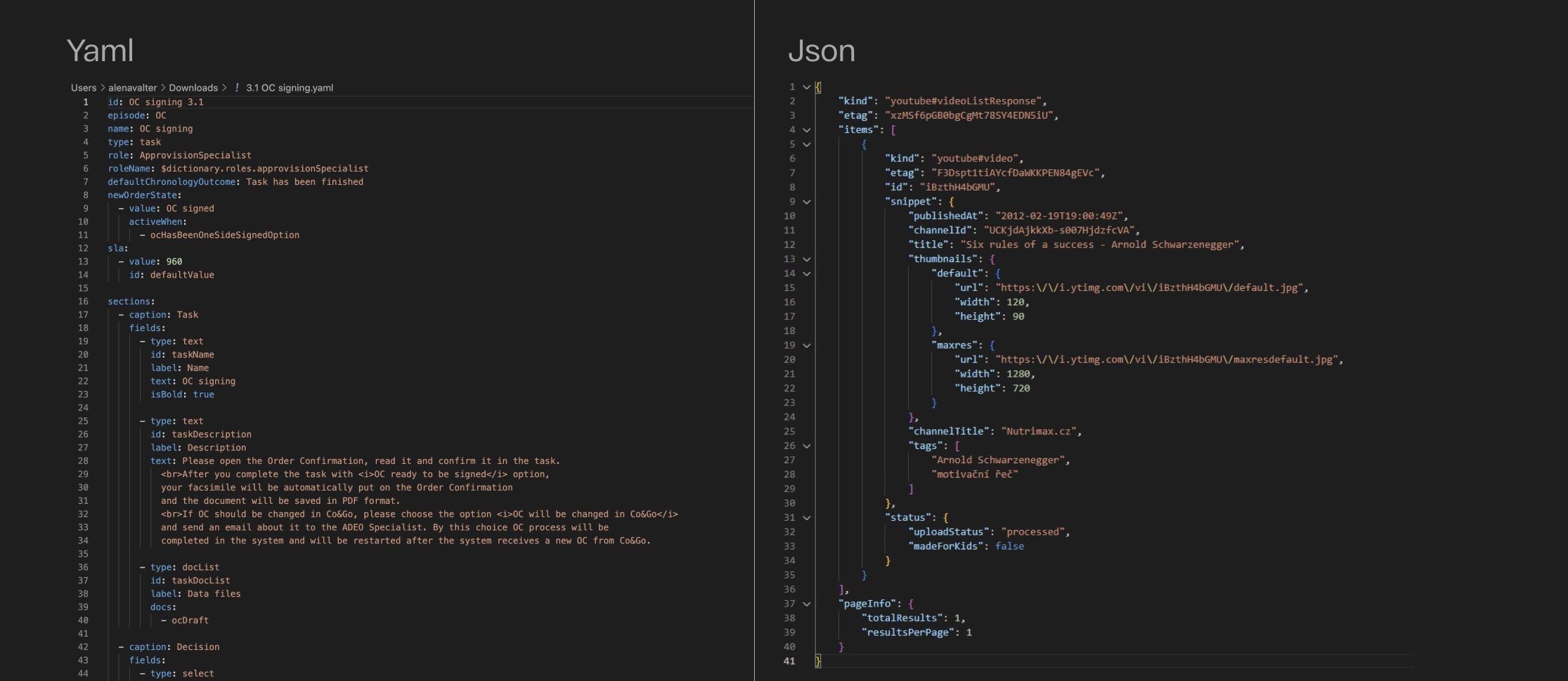Fold the "maxres" object chevron
The height and width of the screenshot is (681, 1568).
tap(807, 346)
